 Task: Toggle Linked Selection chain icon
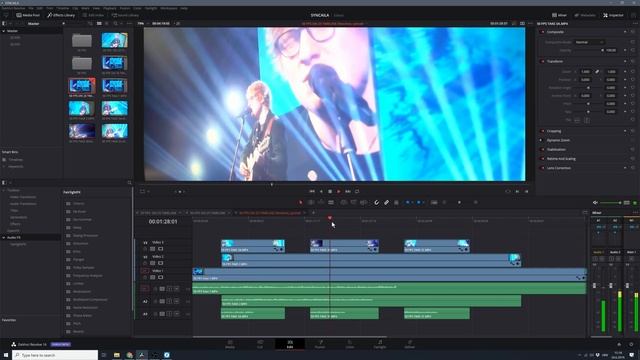[x=386, y=202]
